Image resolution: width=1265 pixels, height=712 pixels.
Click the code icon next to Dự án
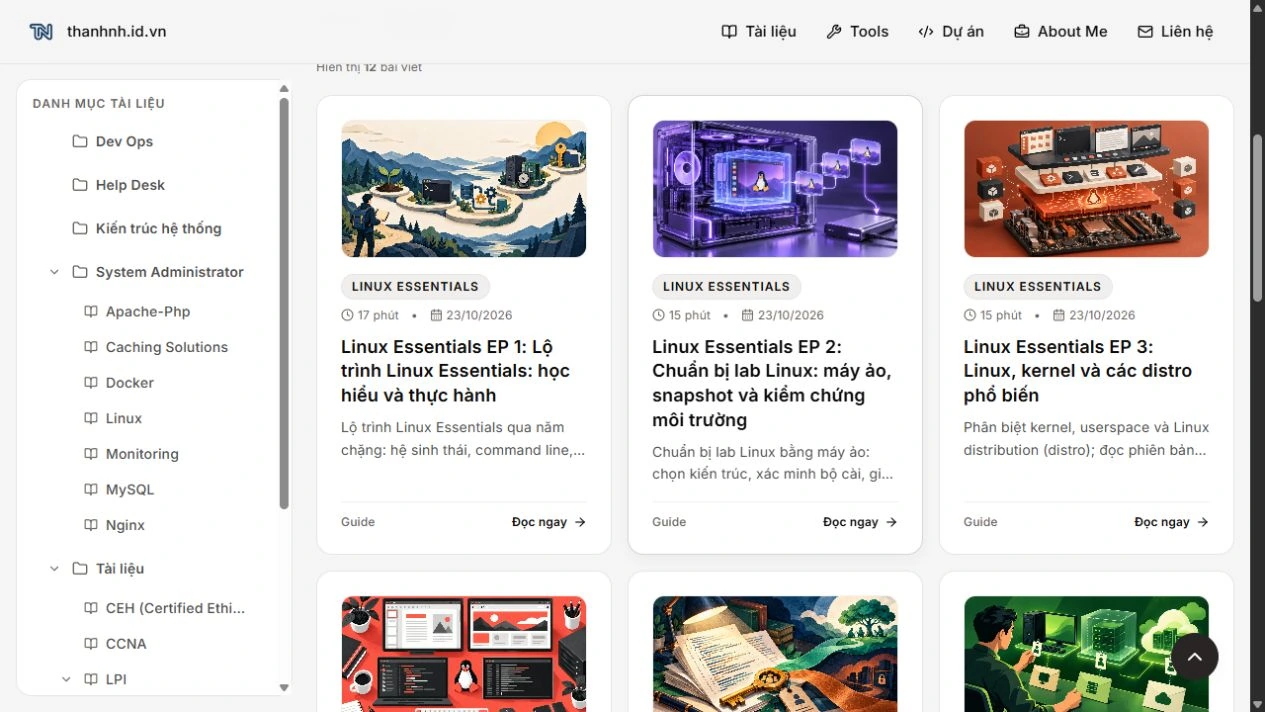[x=926, y=32]
